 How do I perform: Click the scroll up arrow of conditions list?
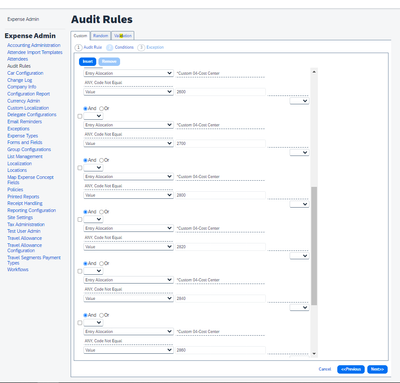point(314,72)
